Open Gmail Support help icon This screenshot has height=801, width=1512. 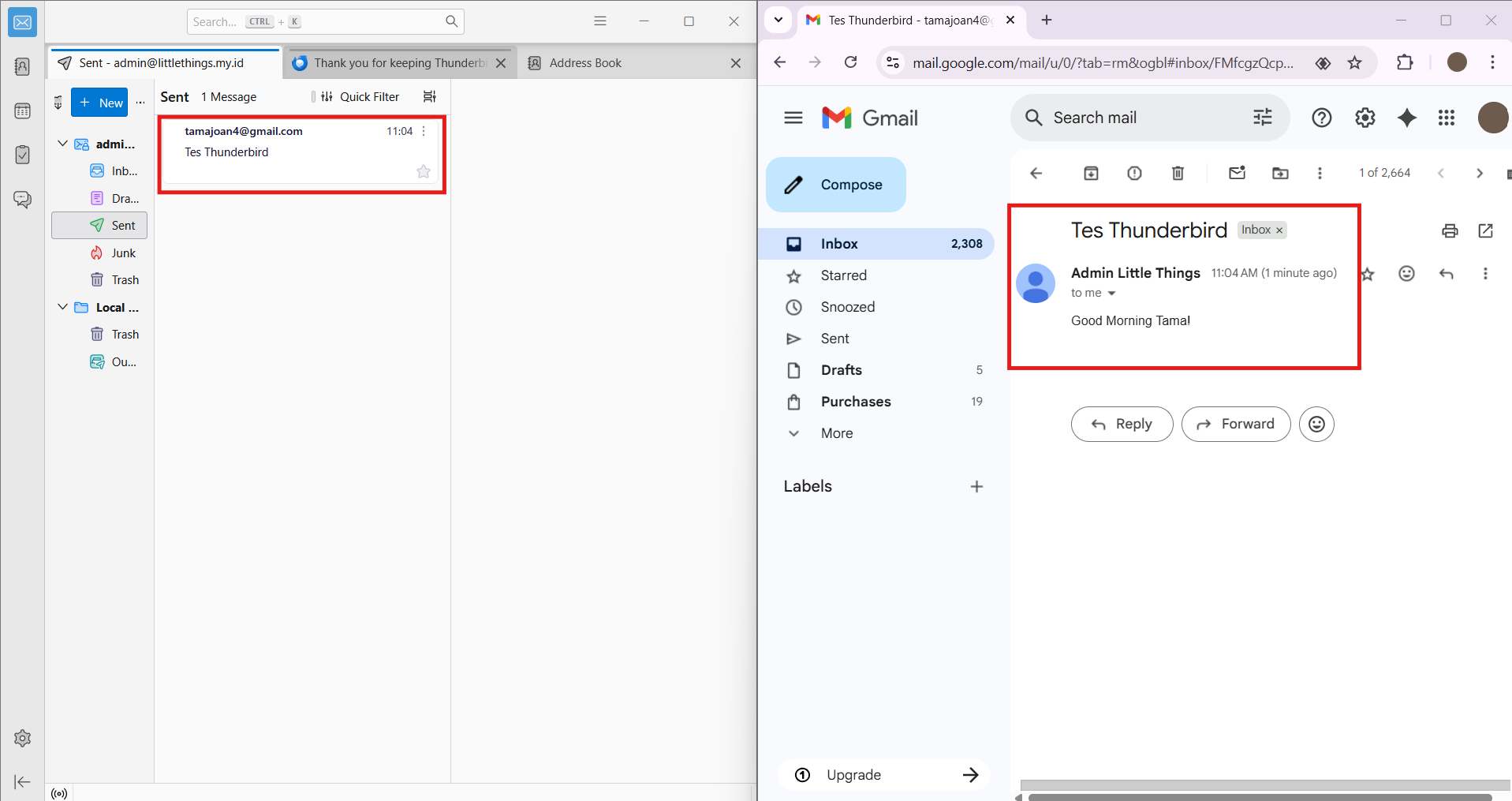[1322, 118]
